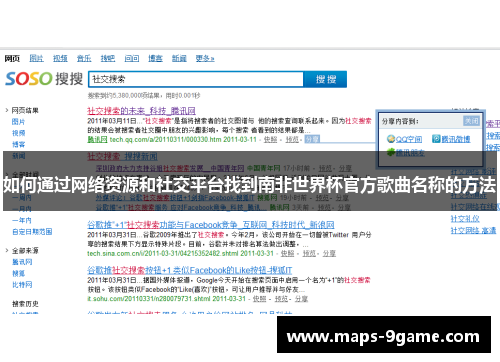Filter source by 比特网
500x362 pixels.
pyautogui.click(x=22, y=285)
